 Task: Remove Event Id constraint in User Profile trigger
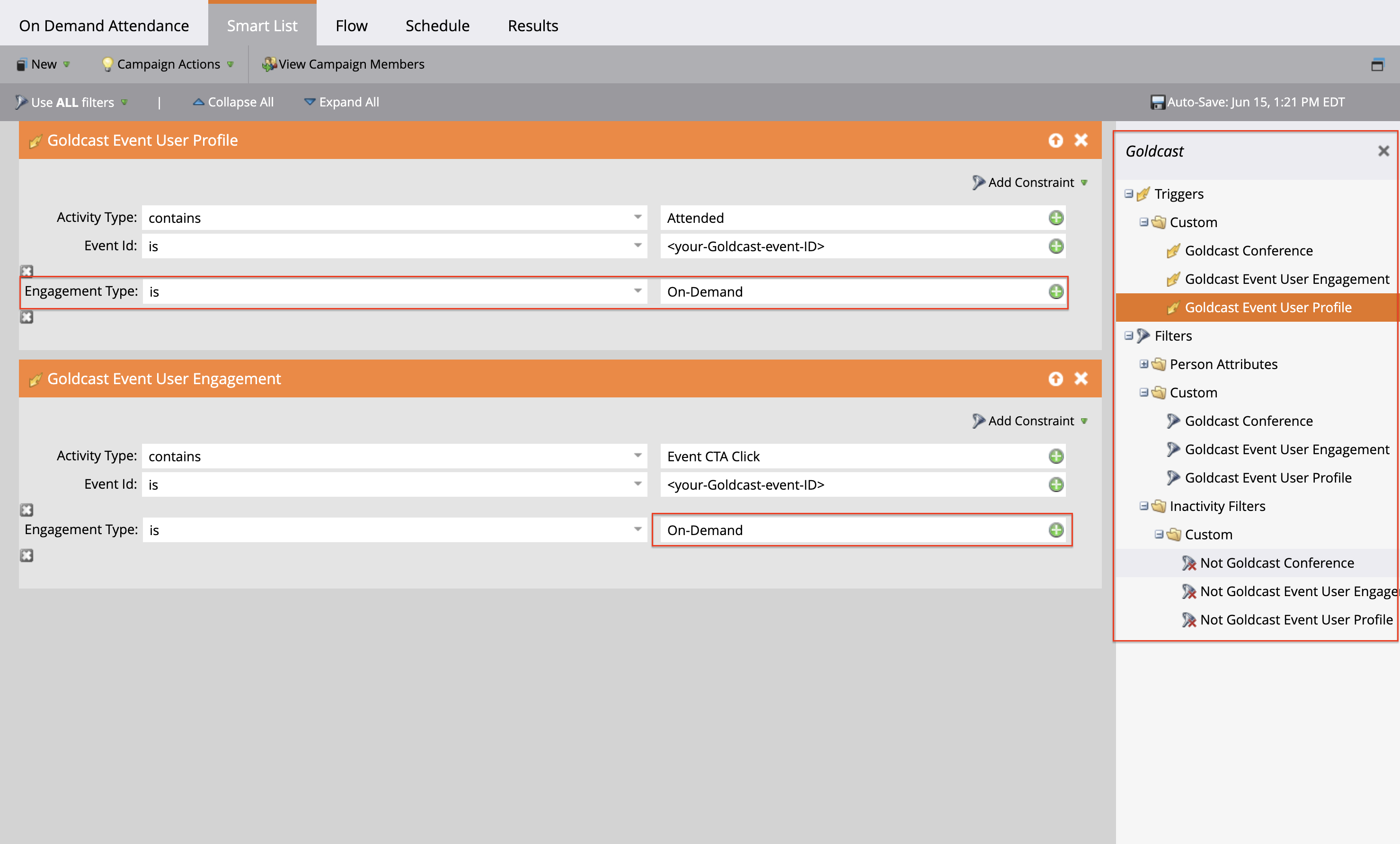click(27, 271)
